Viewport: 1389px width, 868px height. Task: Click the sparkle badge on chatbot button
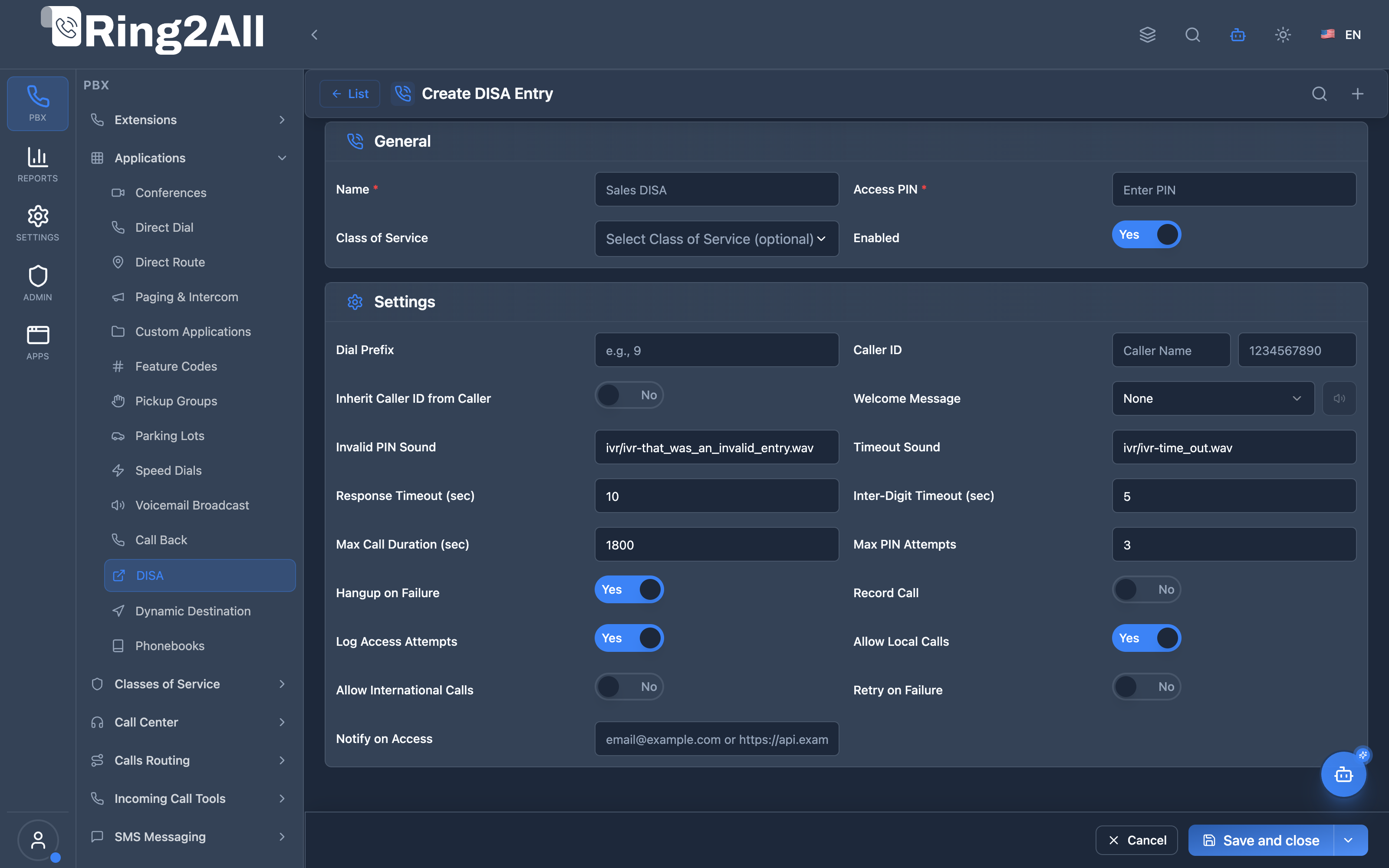click(1363, 755)
